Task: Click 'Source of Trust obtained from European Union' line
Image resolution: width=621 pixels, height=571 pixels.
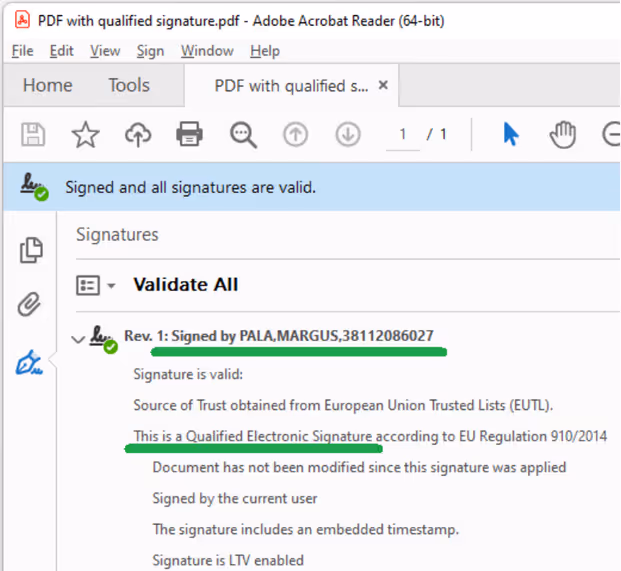Action: (x=343, y=405)
